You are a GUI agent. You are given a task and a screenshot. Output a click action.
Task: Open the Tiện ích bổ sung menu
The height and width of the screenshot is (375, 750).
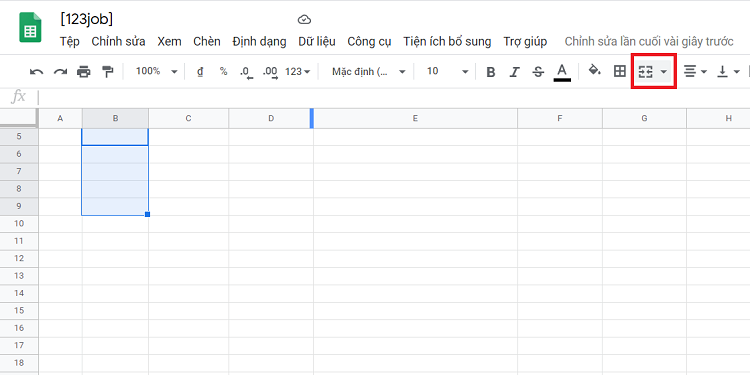pos(447,42)
